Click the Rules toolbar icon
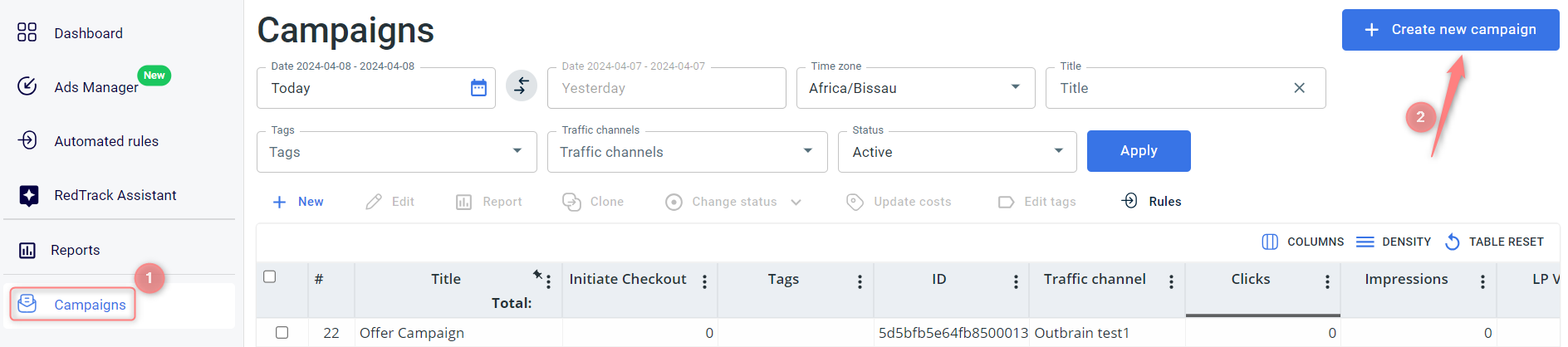 click(x=1129, y=201)
